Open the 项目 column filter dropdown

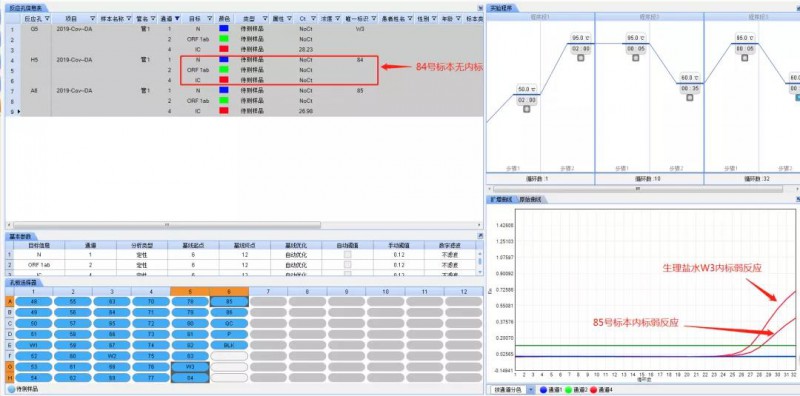pos(92,18)
